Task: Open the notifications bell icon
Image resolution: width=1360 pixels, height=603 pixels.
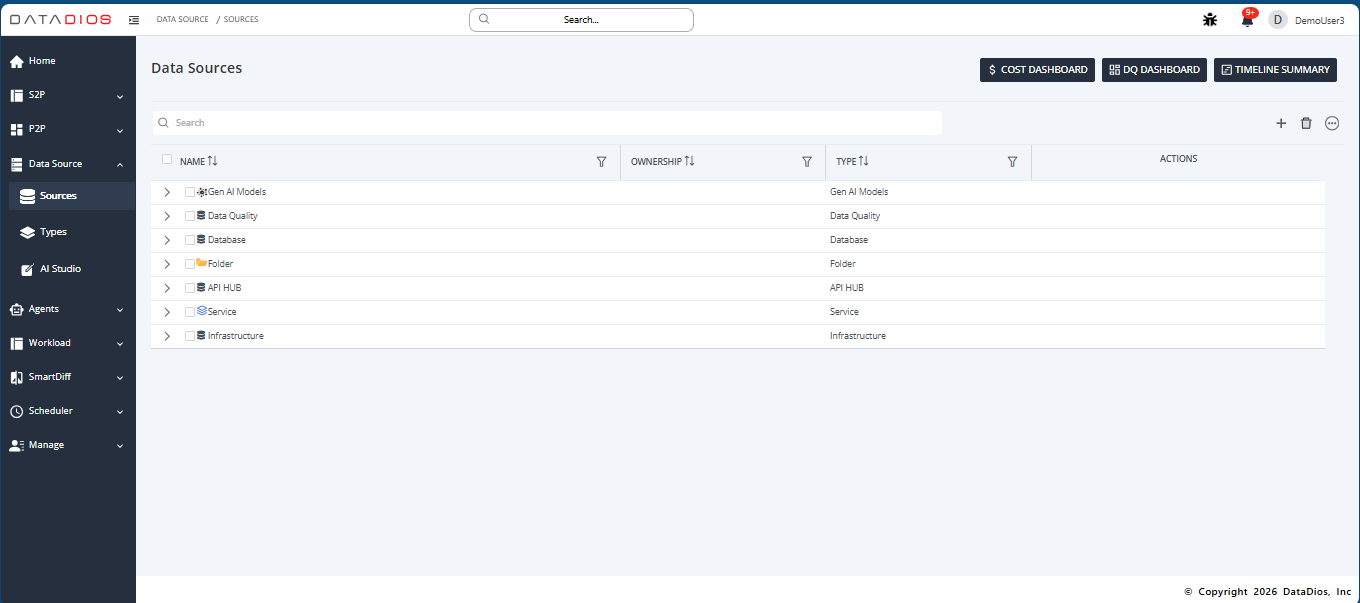Action: [x=1247, y=19]
